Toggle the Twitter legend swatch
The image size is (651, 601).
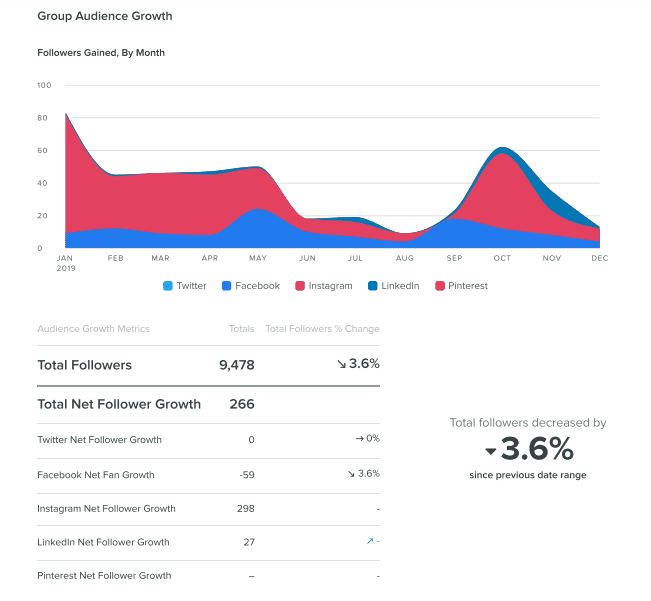(167, 286)
